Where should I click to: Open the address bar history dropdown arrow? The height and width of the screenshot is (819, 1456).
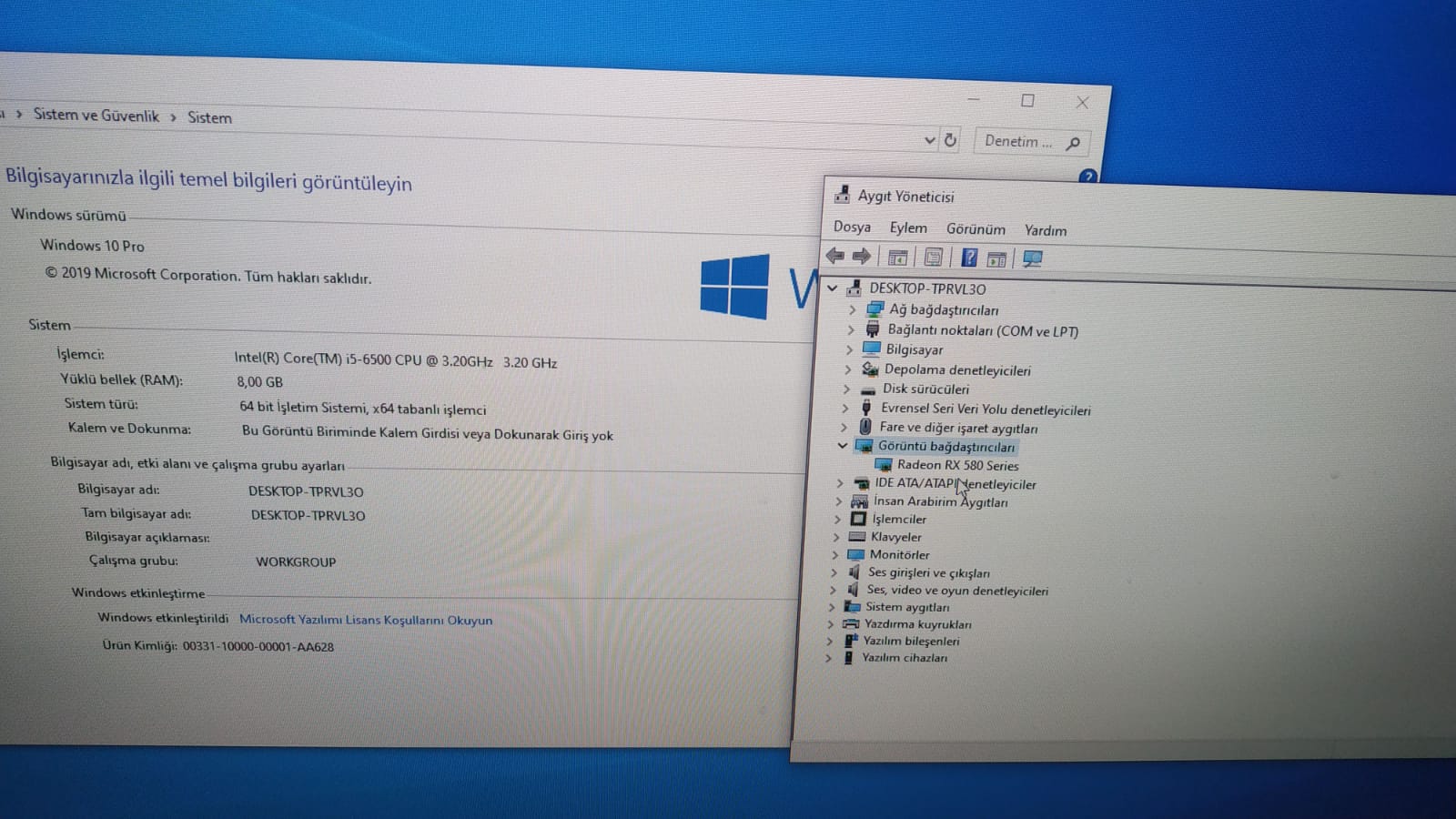coord(929,140)
